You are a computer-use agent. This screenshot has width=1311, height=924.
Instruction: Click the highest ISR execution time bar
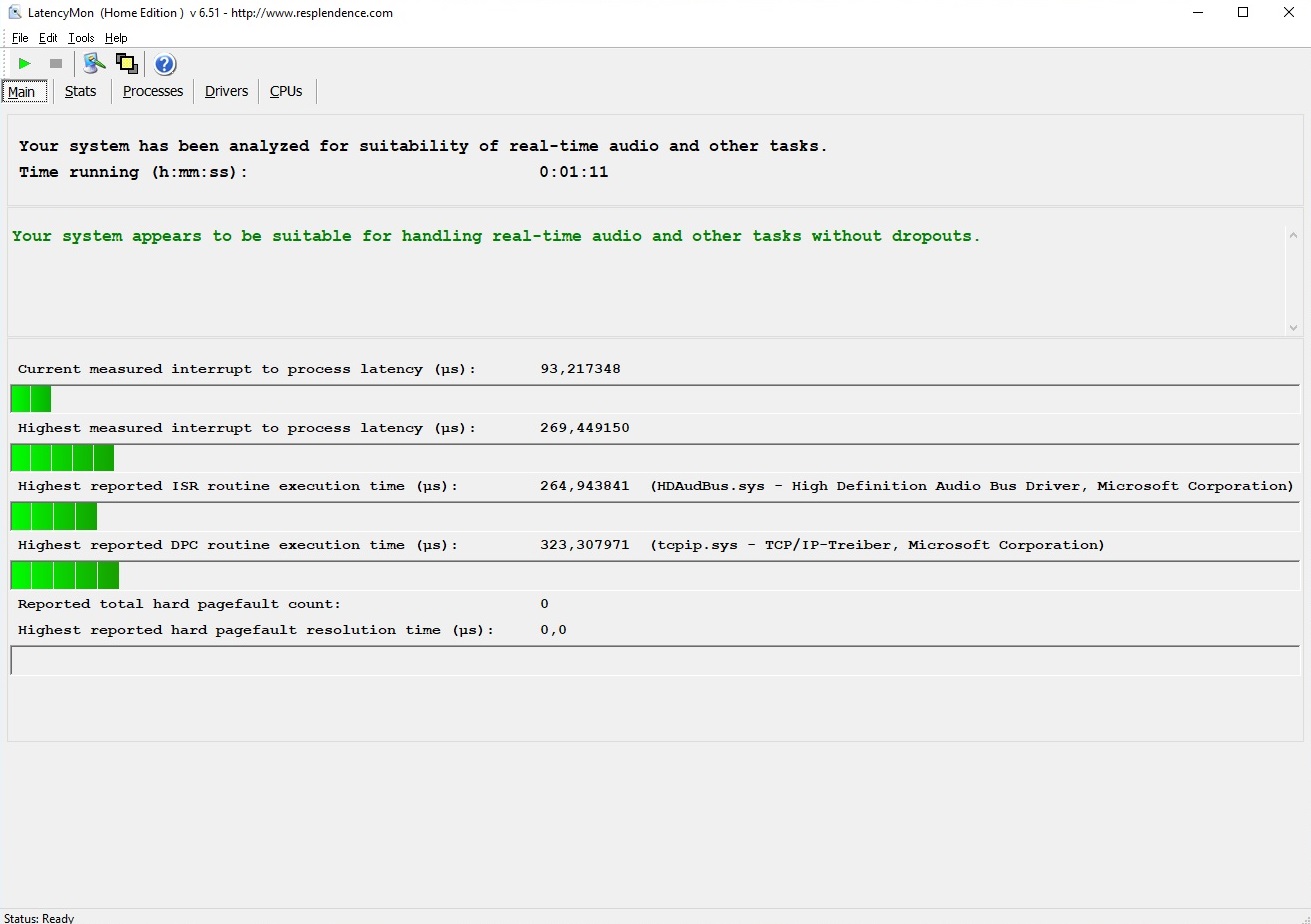coord(54,516)
